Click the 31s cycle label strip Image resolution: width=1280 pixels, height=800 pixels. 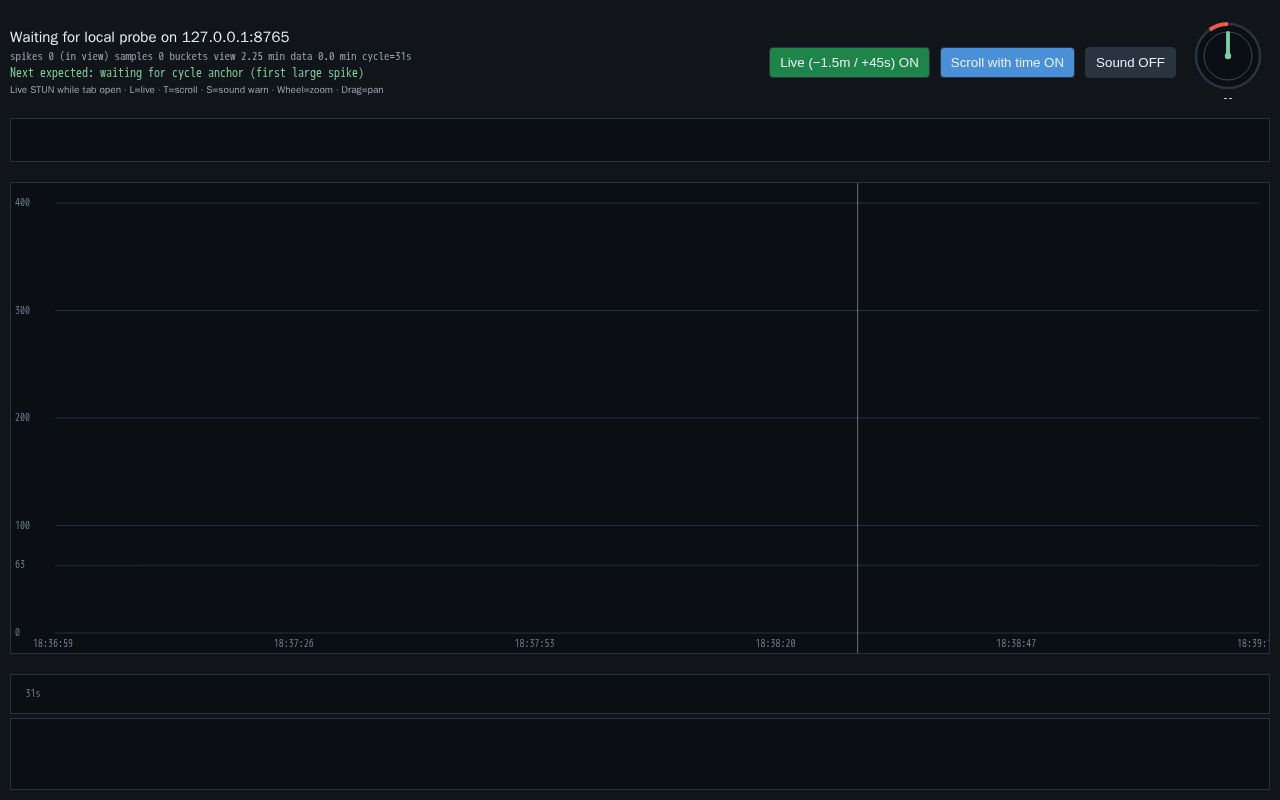coord(640,694)
